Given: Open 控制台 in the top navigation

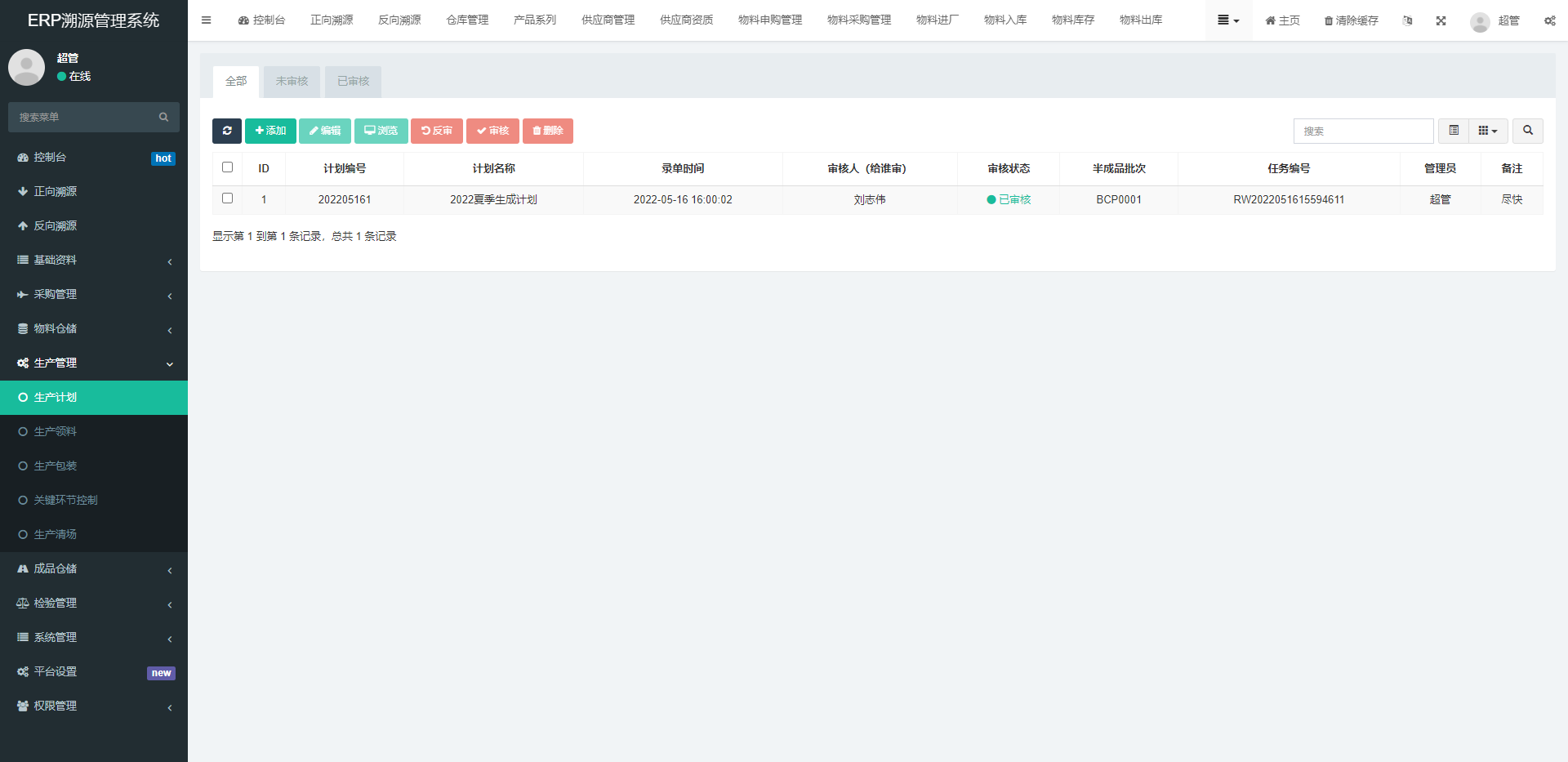Looking at the screenshot, I should [261, 20].
